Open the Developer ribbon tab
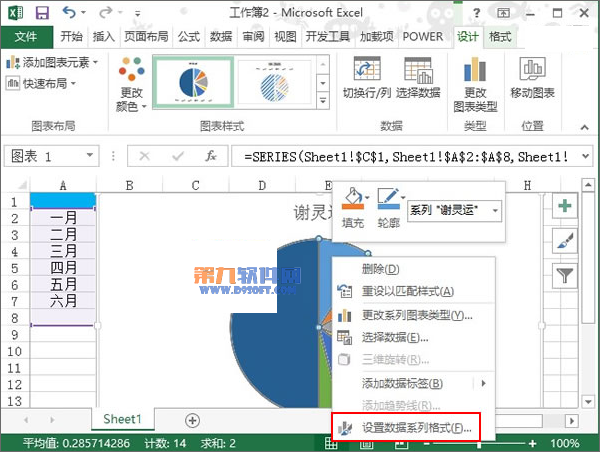Image resolution: width=600 pixels, height=452 pixels. pyautogui.click(x=328, y=37)
